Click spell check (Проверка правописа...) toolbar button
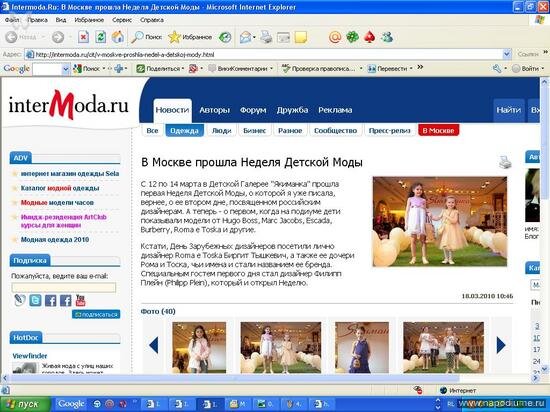This screenshot has height=412, width=550. (322, 69)
